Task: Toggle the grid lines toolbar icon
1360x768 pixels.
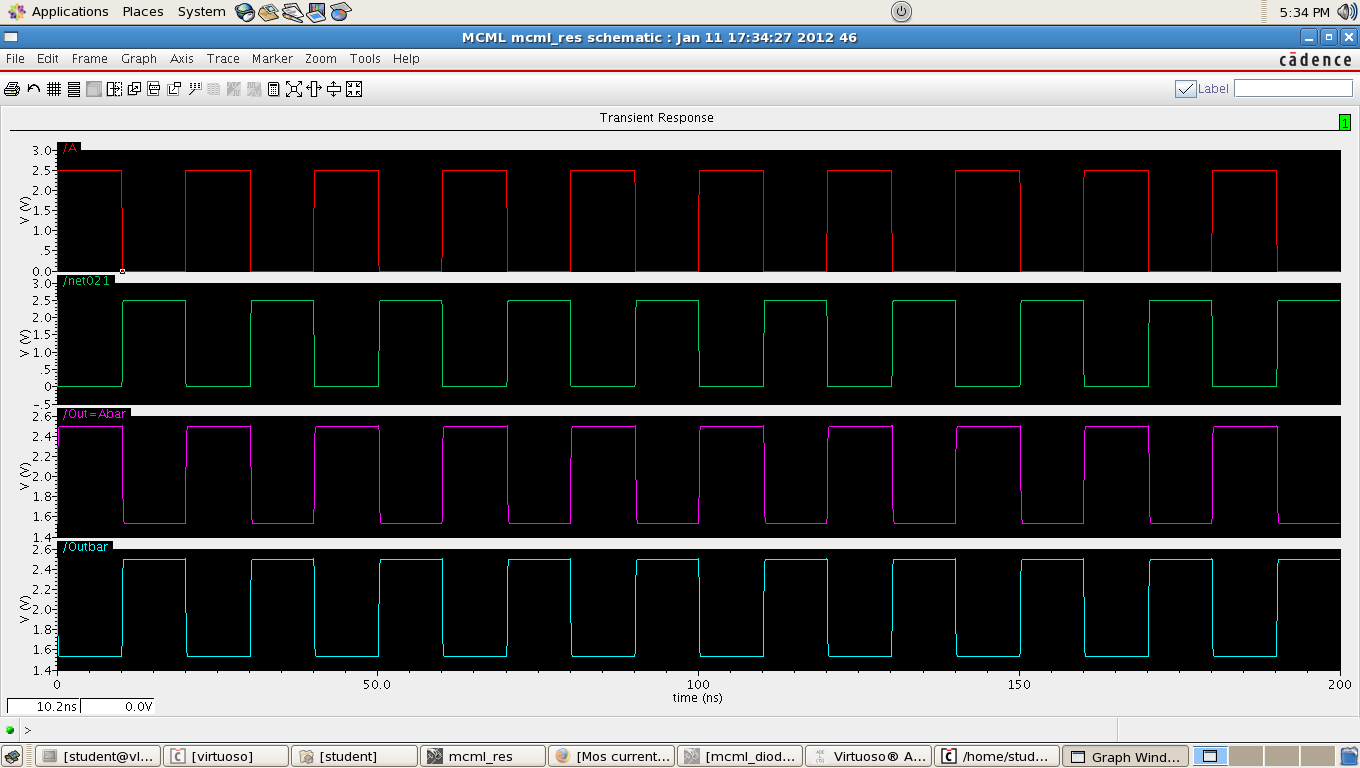Action: (54, 89)
